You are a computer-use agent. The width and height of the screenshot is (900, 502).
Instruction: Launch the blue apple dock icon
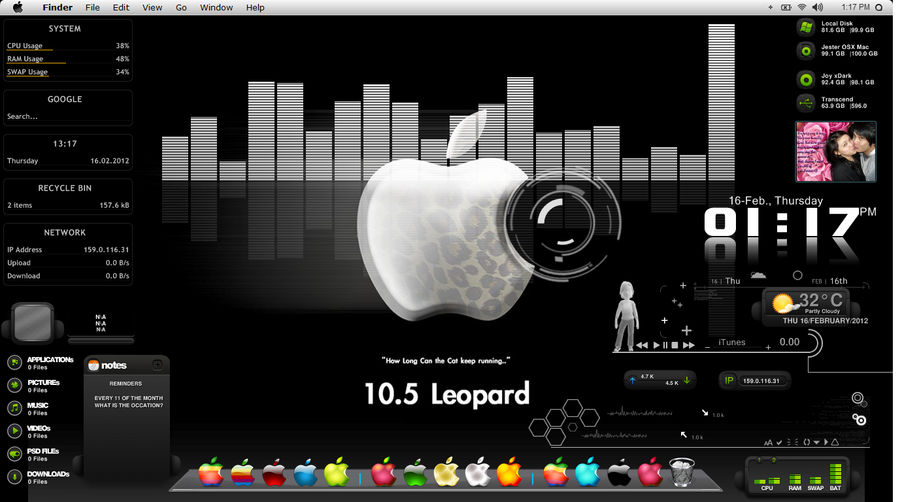point(305,472)
